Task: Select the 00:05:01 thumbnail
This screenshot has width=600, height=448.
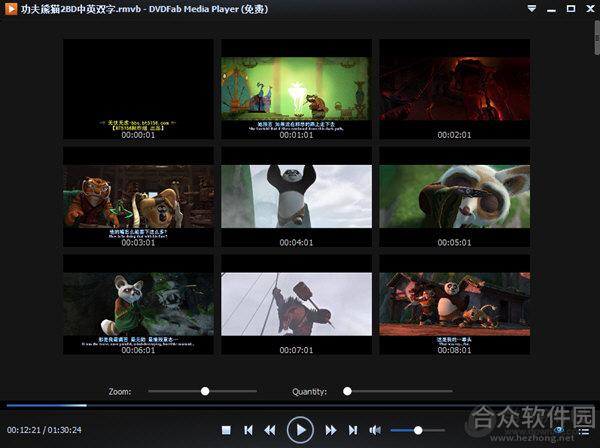Action: 455,197
